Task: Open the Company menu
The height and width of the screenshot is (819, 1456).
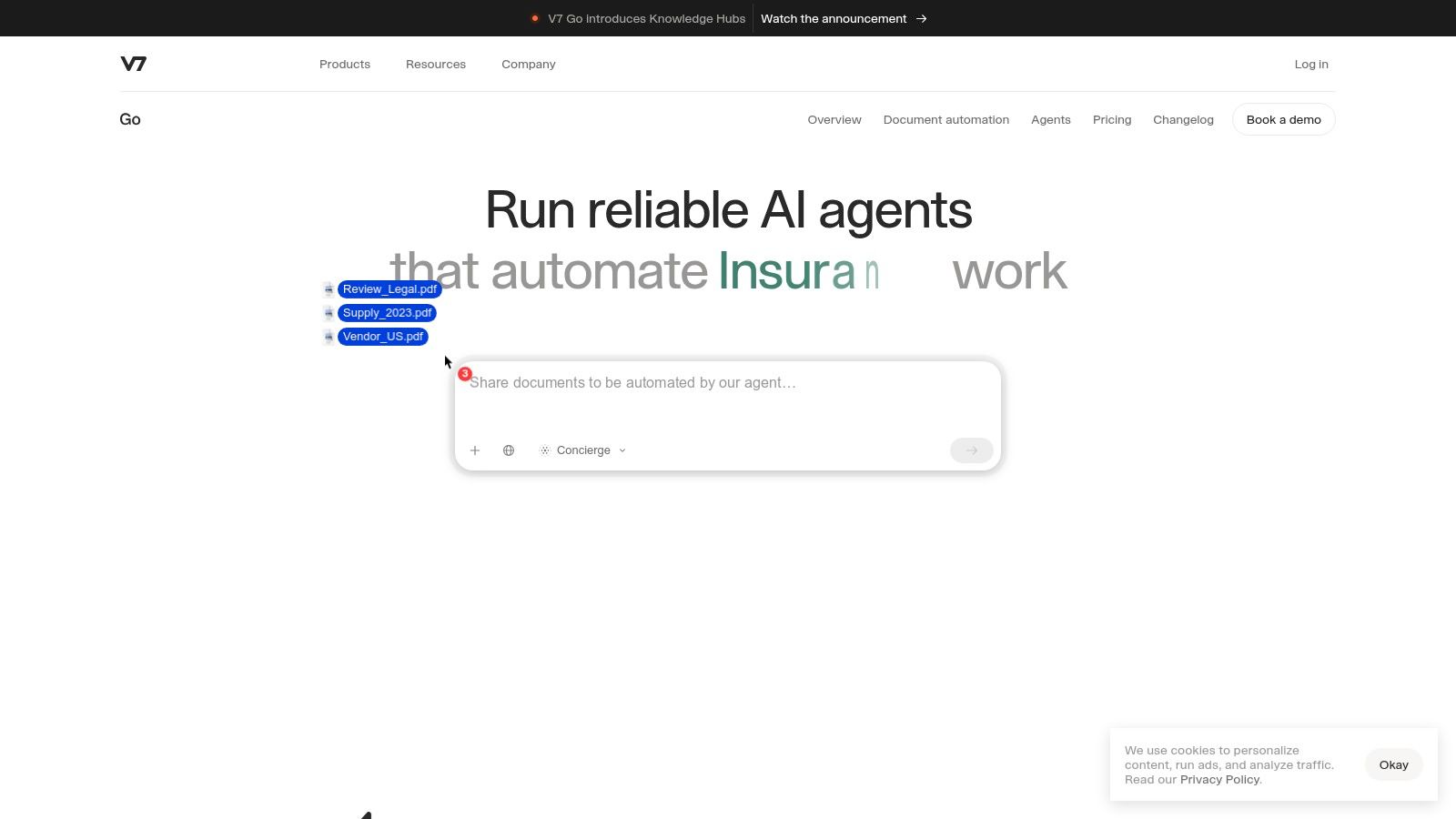Action: tap(529, 65)
